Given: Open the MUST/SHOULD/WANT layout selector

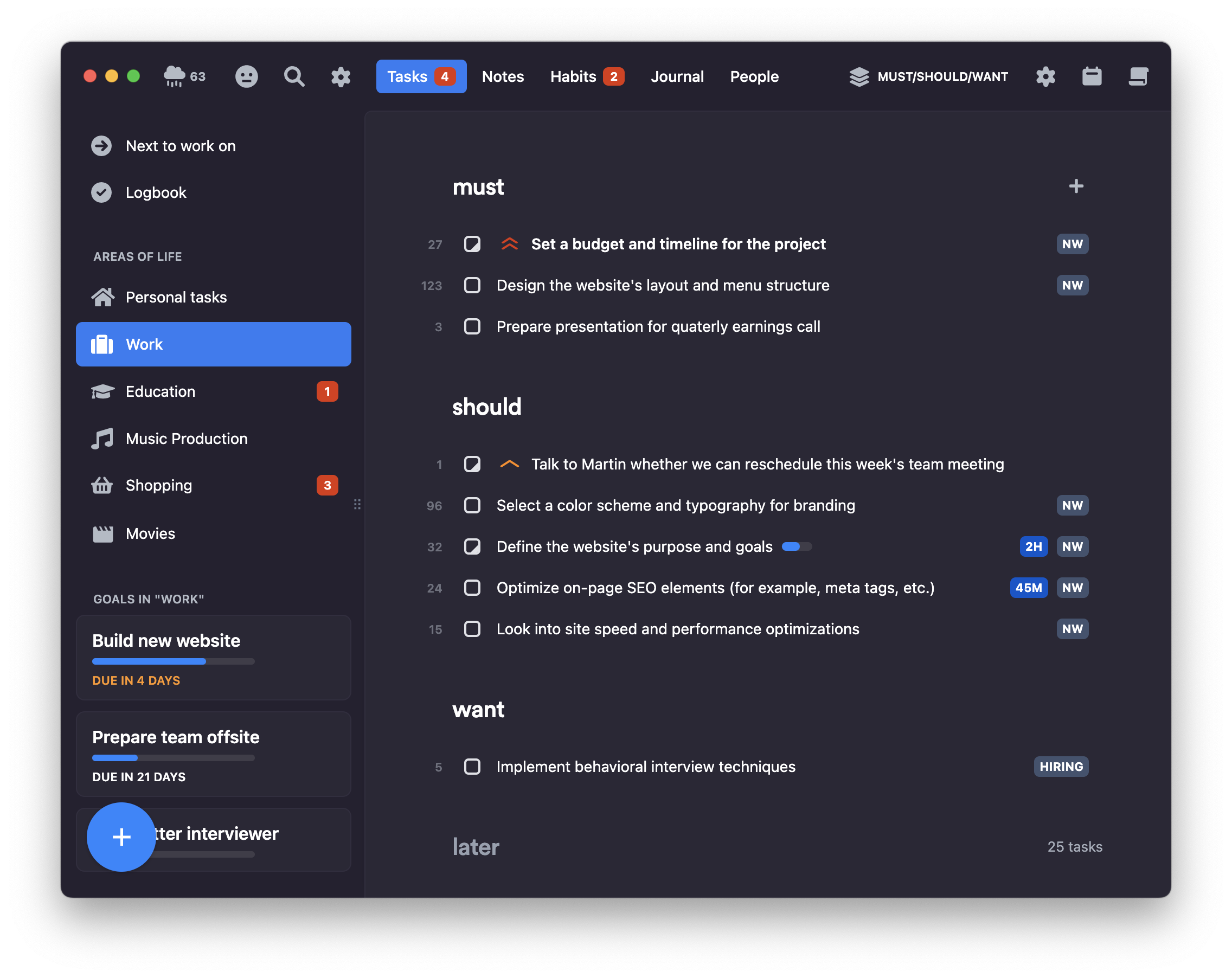Looking at the screenshot, I should click(x=928, y=76).
